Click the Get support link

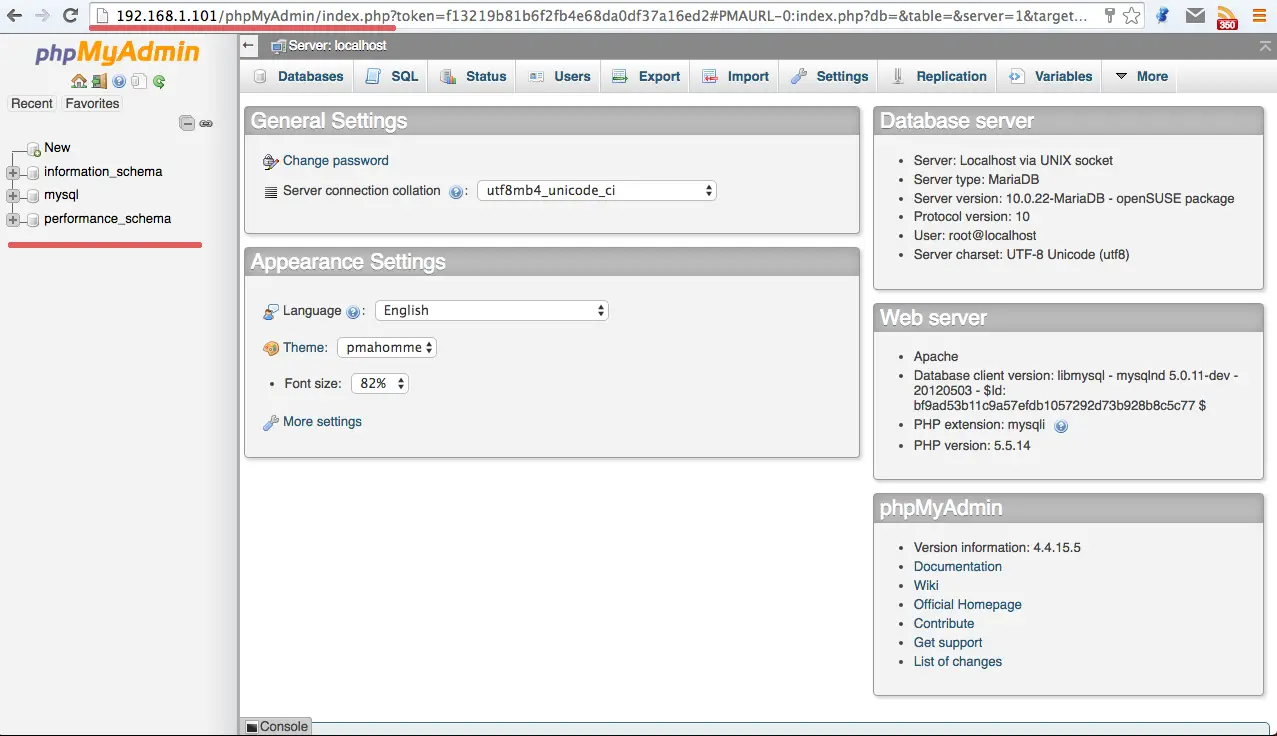tap(948, 643)
